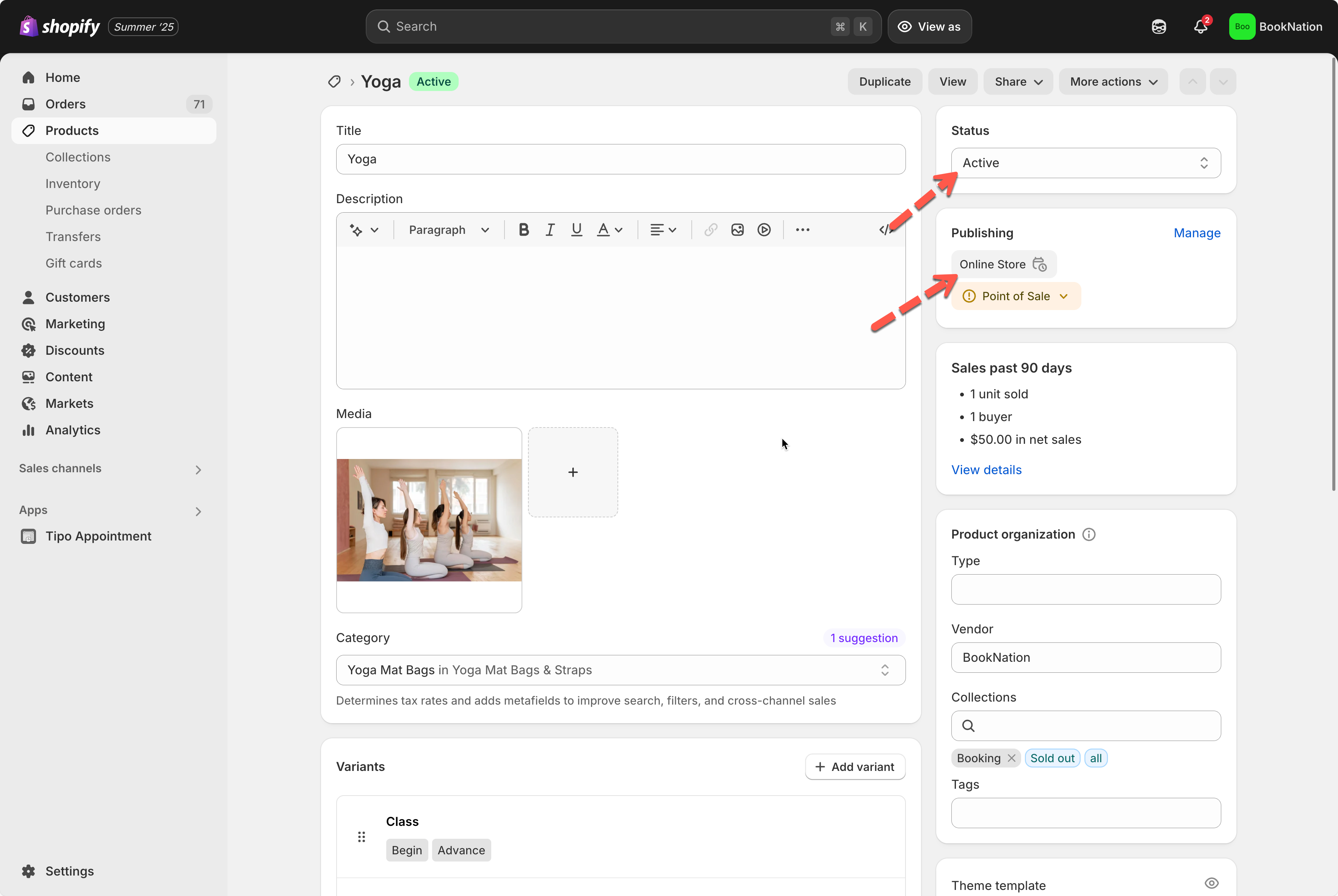Open more formatting options ellipsis
Viewport: 1338px width, 896px height.
pos(802,230)
